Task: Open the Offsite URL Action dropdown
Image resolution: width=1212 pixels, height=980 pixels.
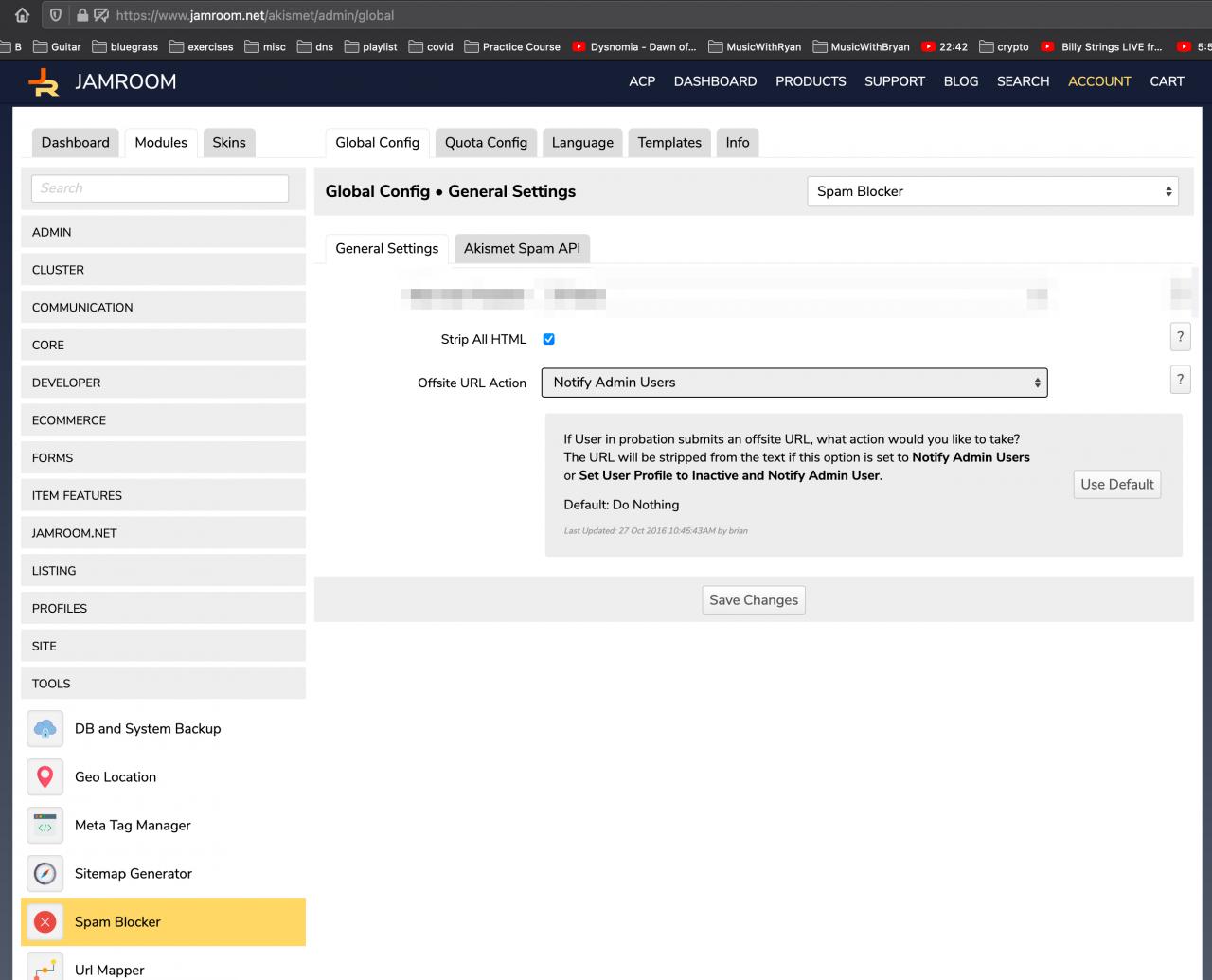Action: (793, 383)
